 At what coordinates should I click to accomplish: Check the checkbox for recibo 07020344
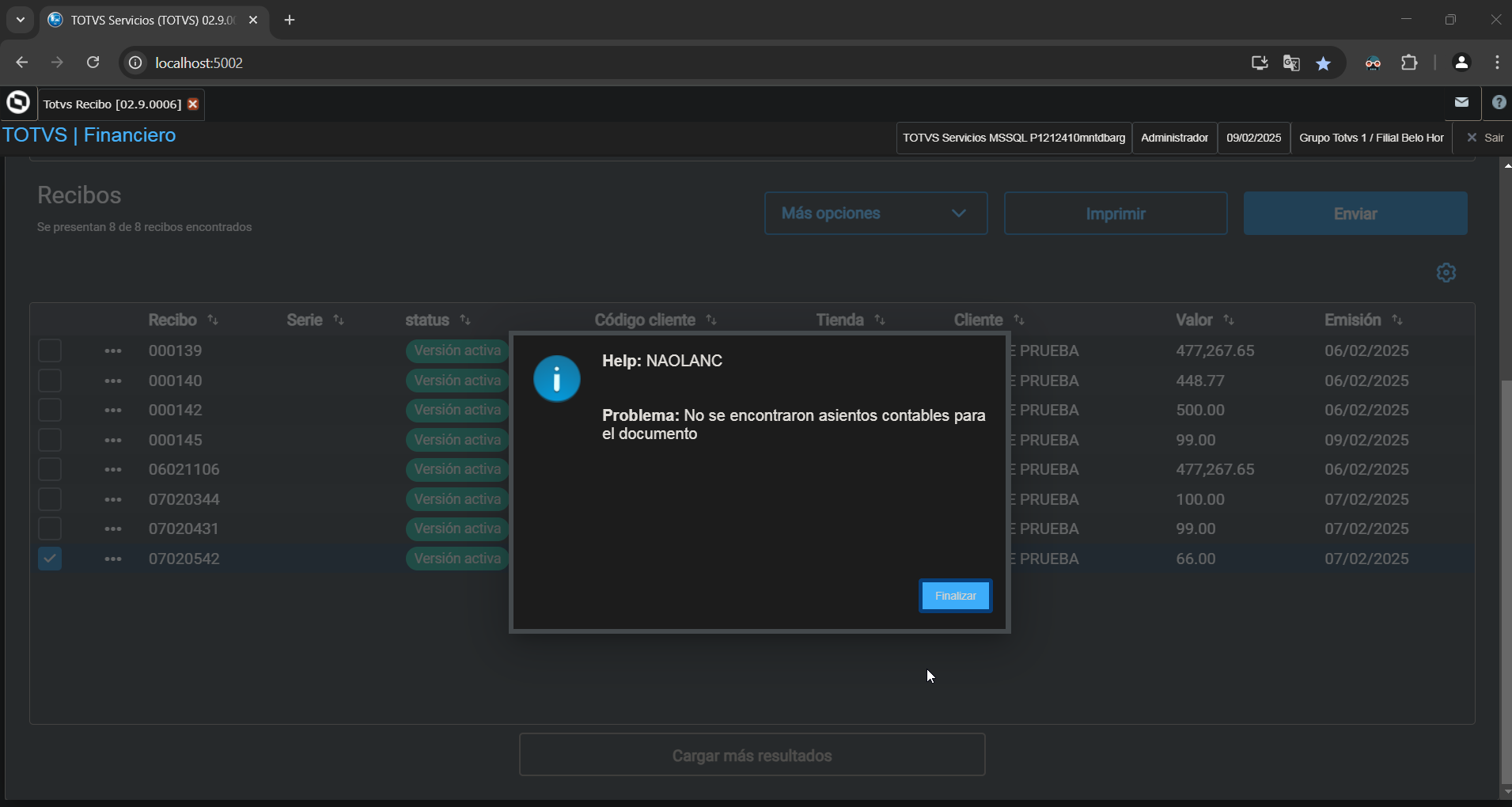coord(50,499)
